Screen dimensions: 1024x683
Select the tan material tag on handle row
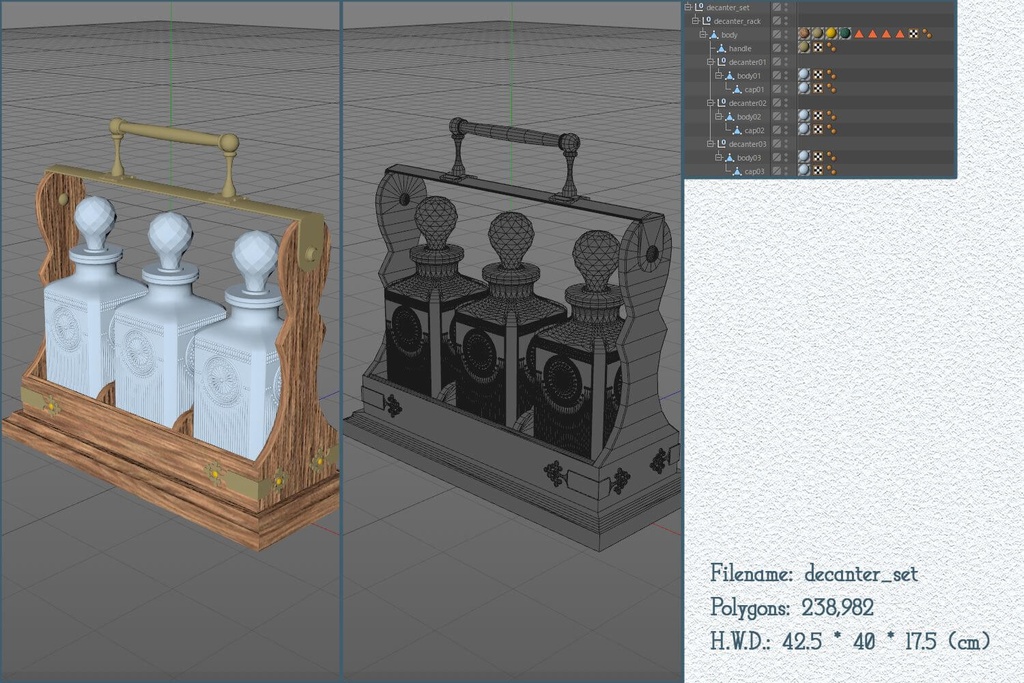coord(804,47)
